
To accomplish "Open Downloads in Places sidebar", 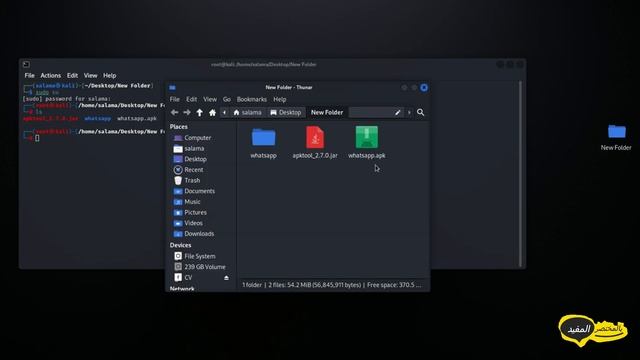I will pyautogui.click(x=199, y=233).
